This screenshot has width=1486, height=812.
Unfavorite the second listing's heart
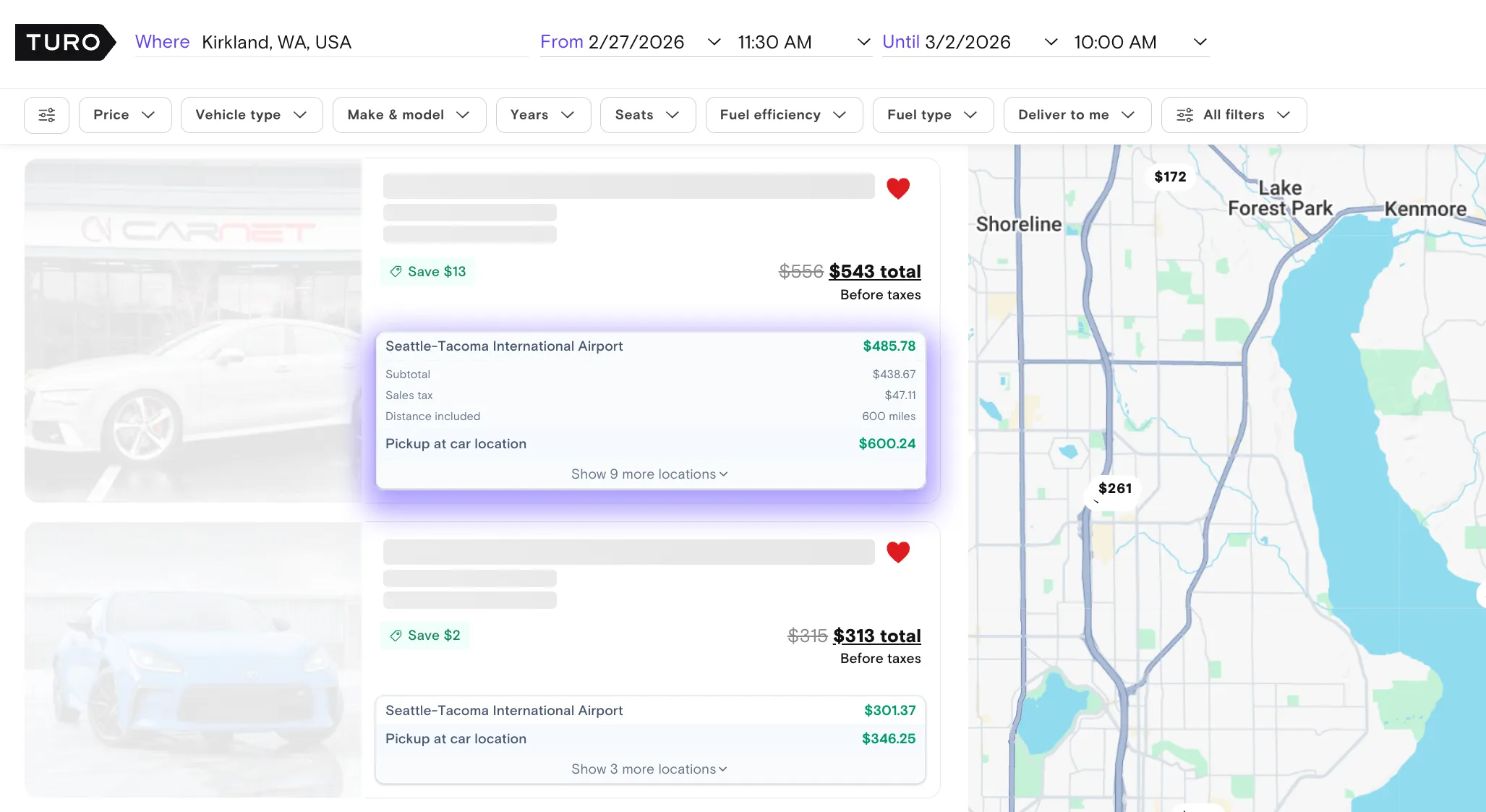[x=898, y=552]
